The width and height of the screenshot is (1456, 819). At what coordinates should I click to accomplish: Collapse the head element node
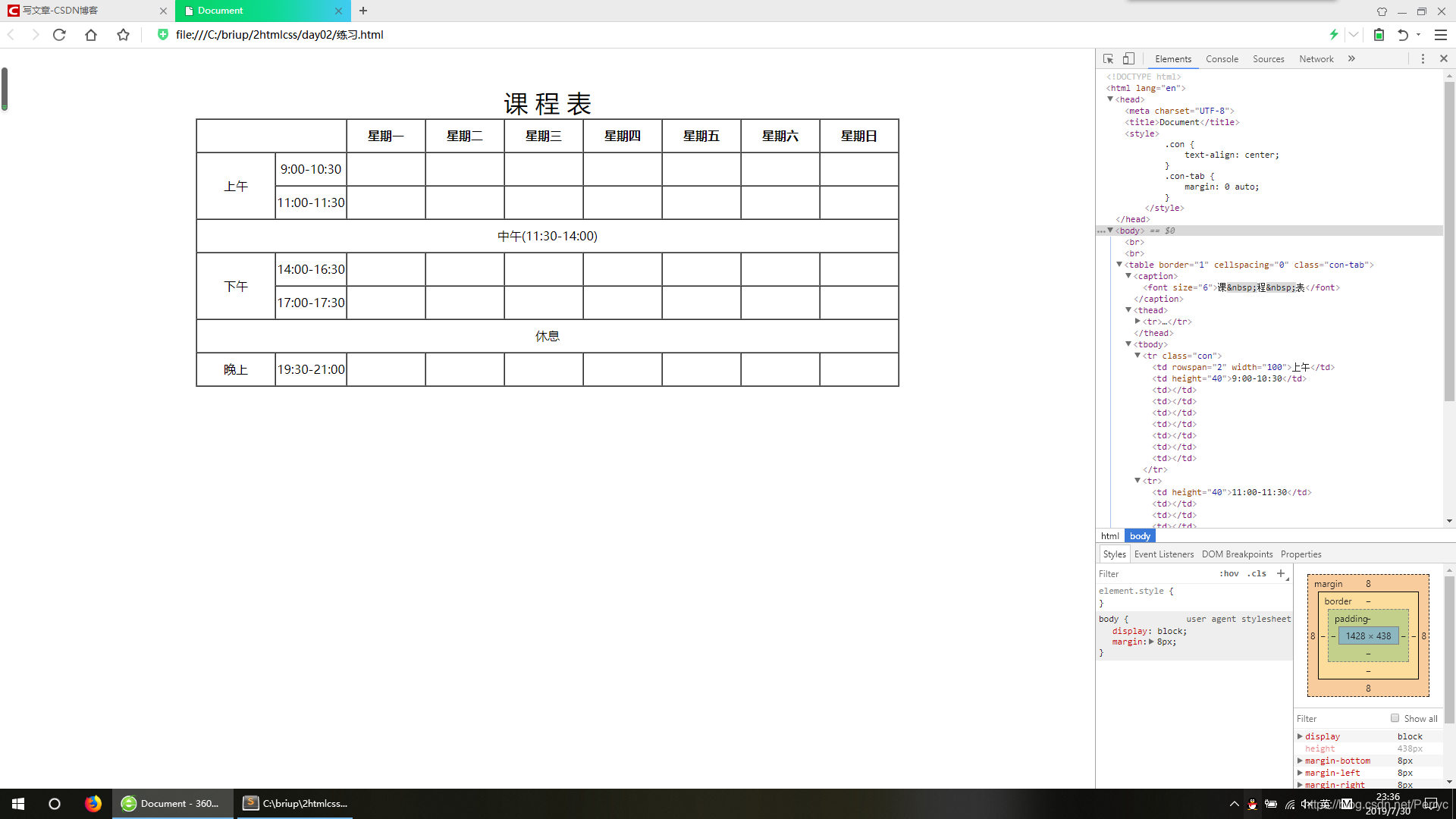tap(1110, 99)
